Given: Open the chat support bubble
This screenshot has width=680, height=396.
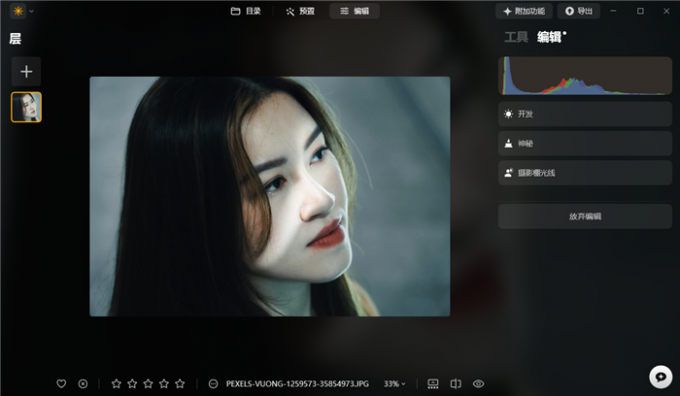Looking at the screenshot, I should point(660,376).
